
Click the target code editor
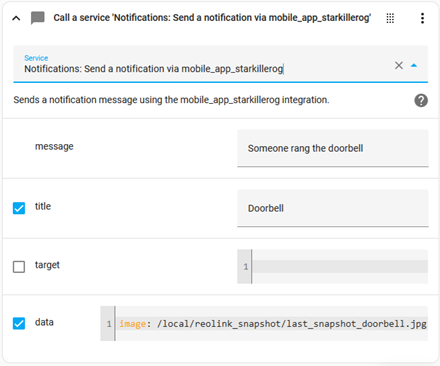pos(333,267)
